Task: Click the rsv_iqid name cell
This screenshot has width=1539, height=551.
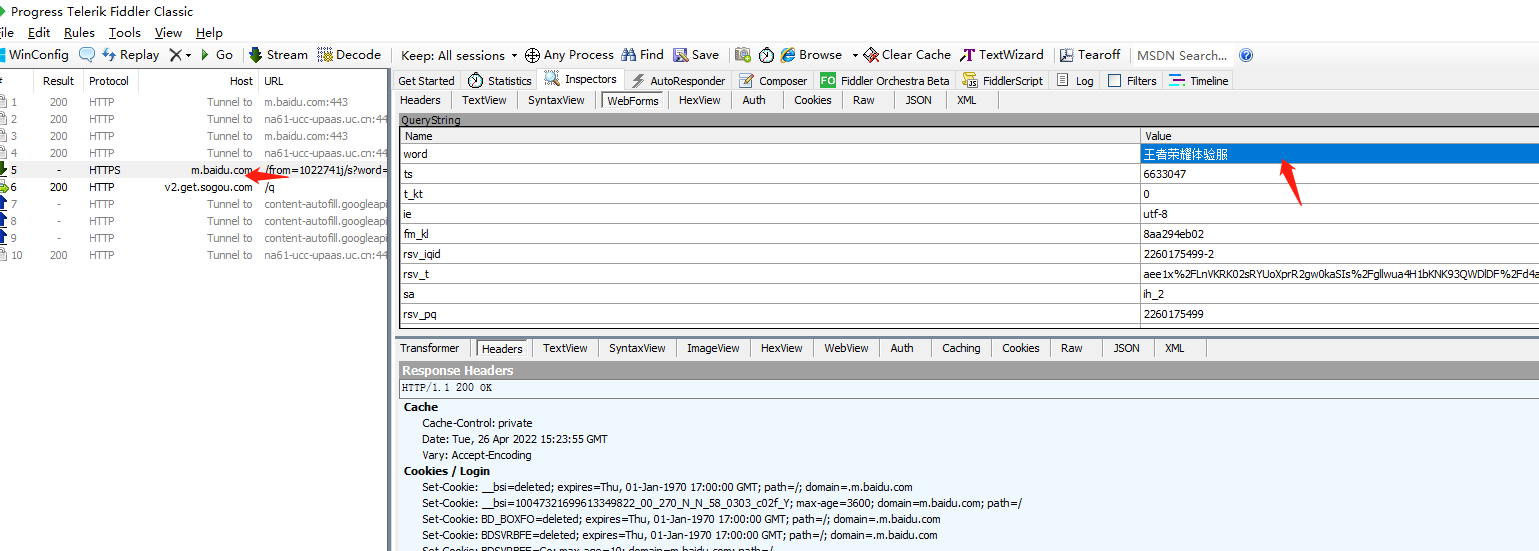Action: pyautogui.click(x=770, y=254)
